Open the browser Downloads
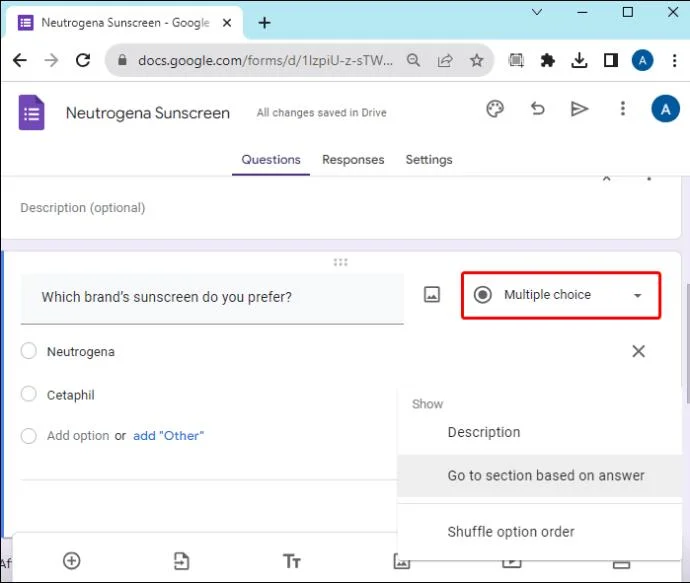 (579, 60)
